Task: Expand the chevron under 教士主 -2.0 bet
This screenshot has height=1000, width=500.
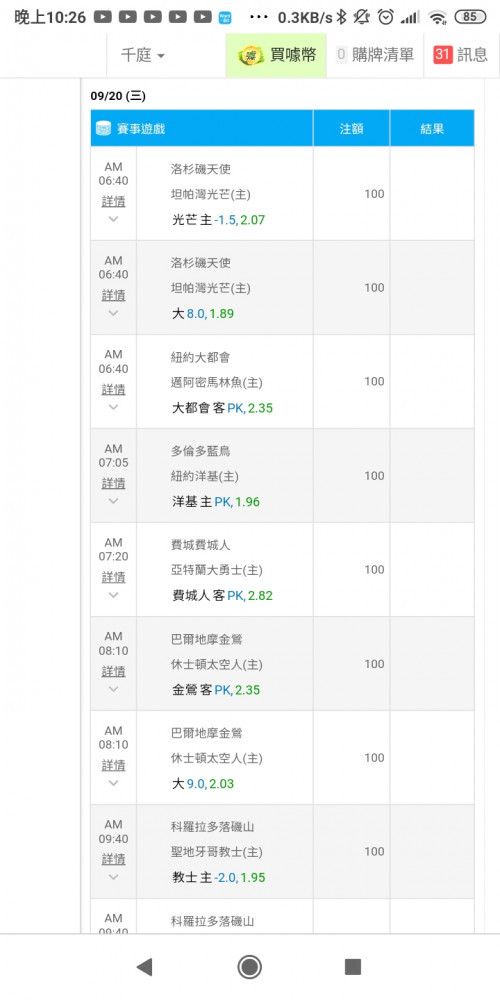Action: (x=114, y=877)
